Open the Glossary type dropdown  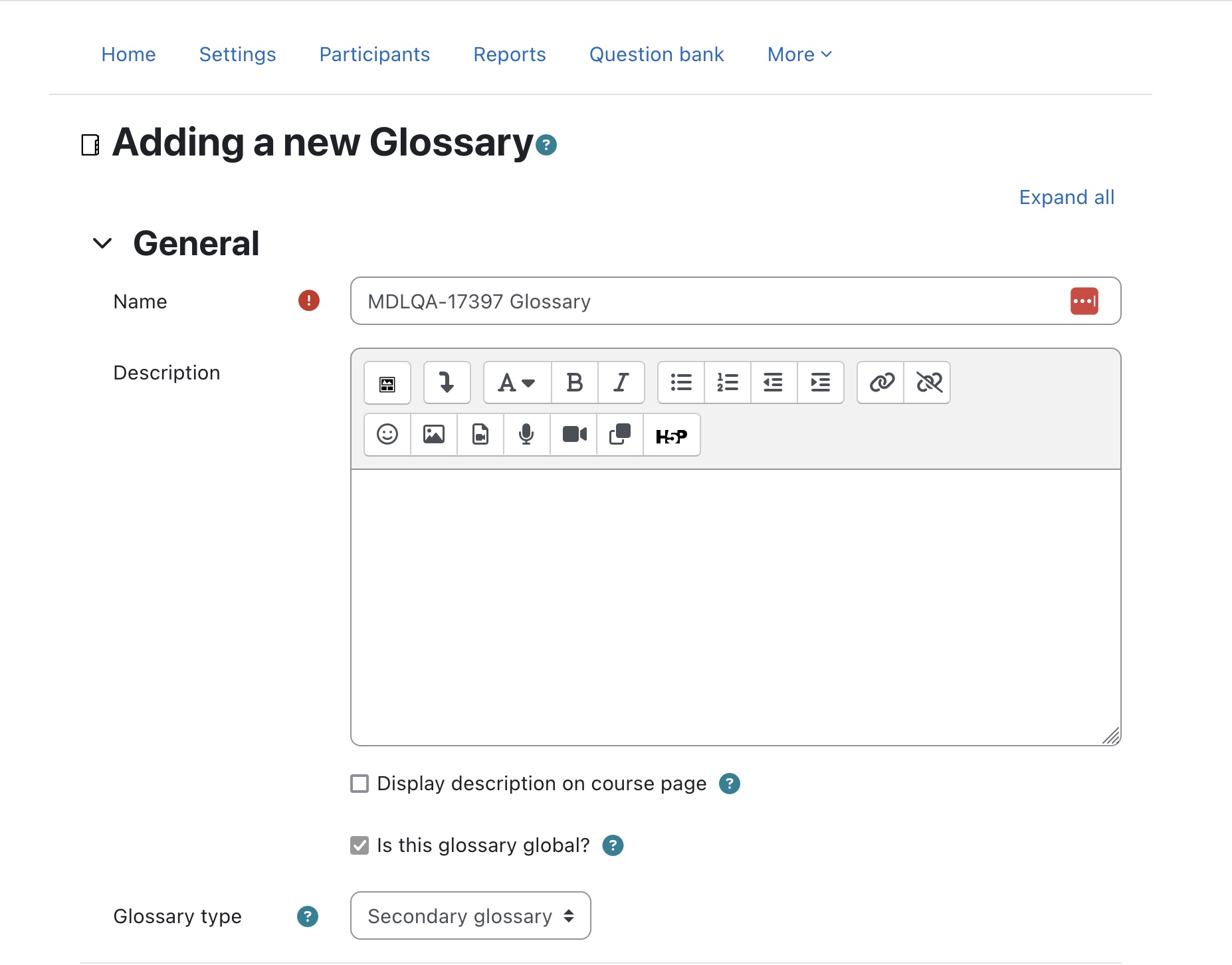tap(470, 916)
